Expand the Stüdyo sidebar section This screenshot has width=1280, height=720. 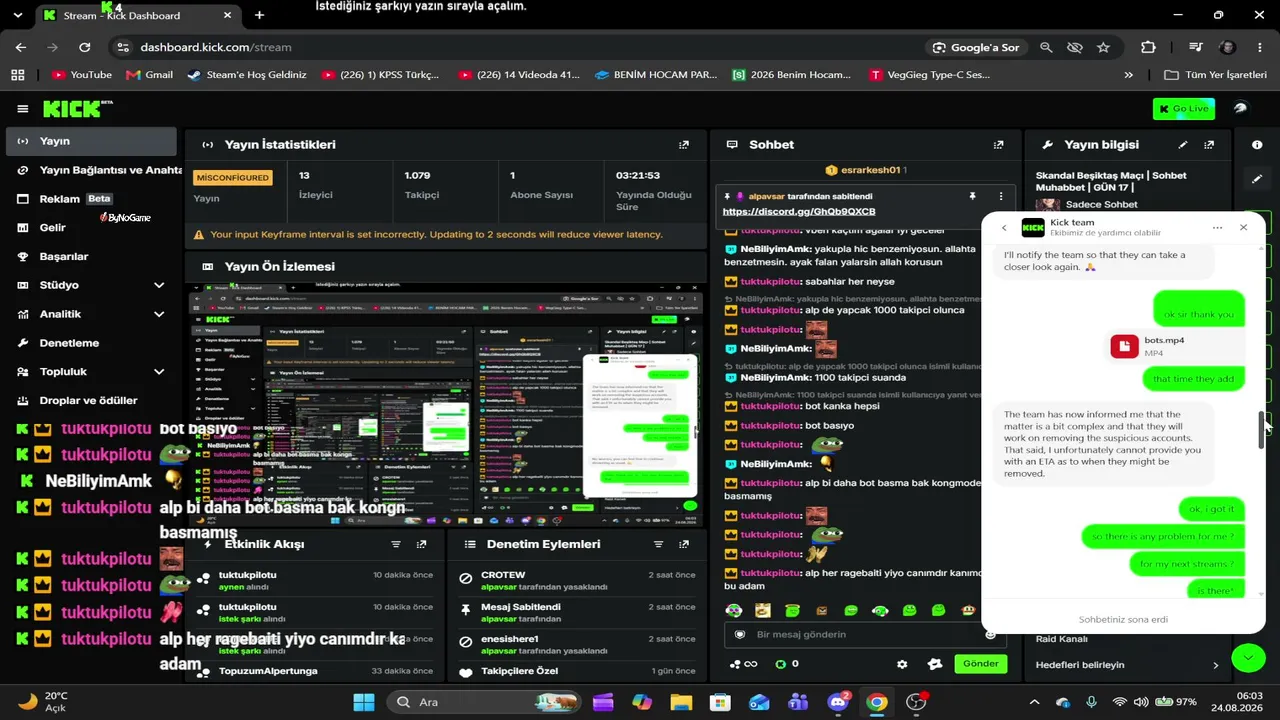click(159, 285)
